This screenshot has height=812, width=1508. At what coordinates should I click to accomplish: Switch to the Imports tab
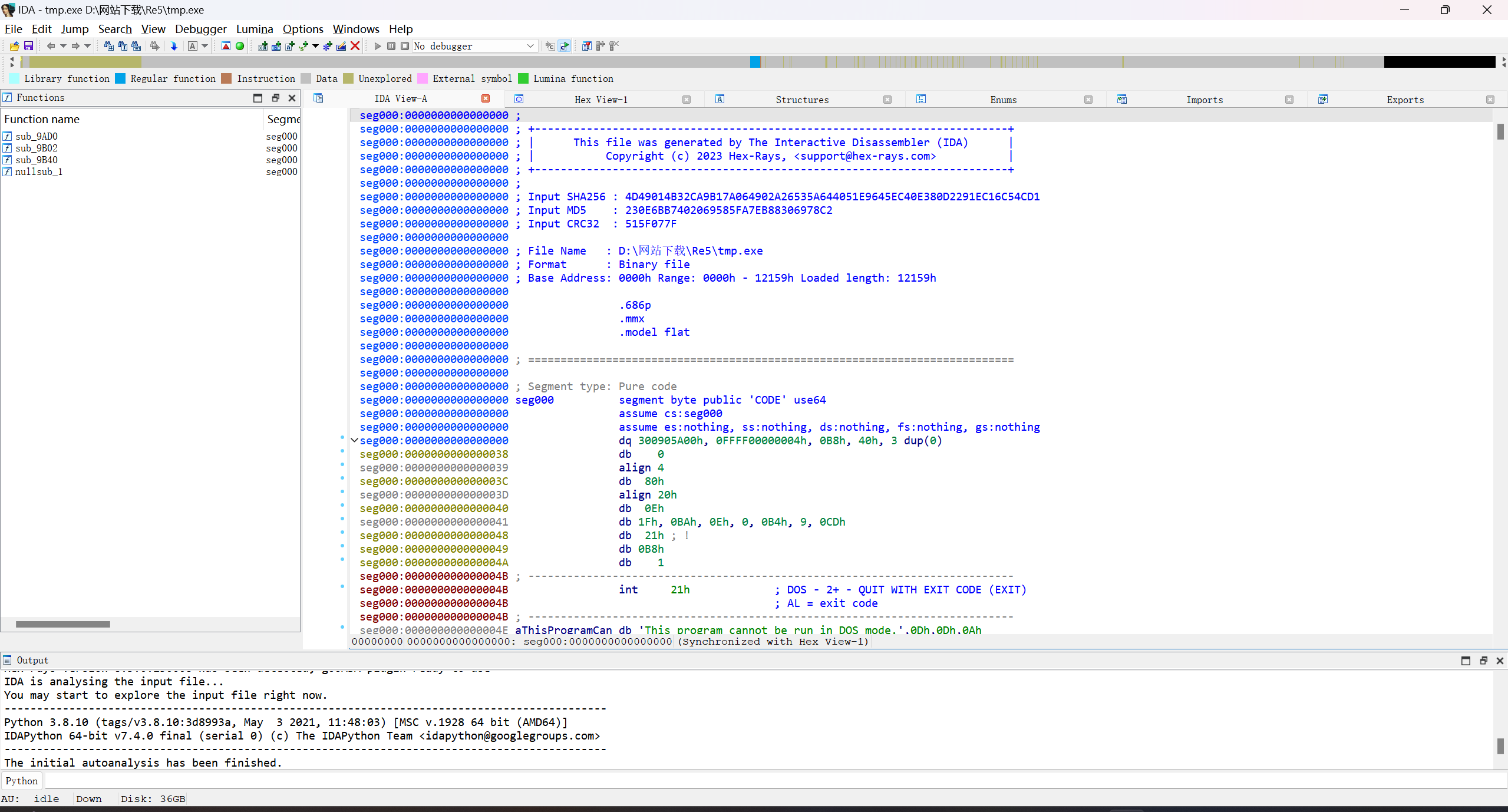click(1204, 100)
